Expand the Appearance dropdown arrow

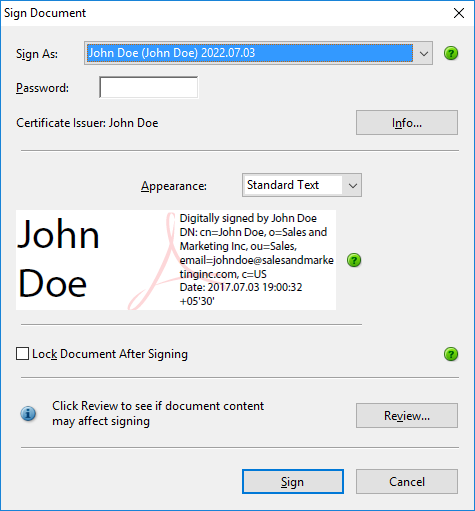click(x=352, y=185)
